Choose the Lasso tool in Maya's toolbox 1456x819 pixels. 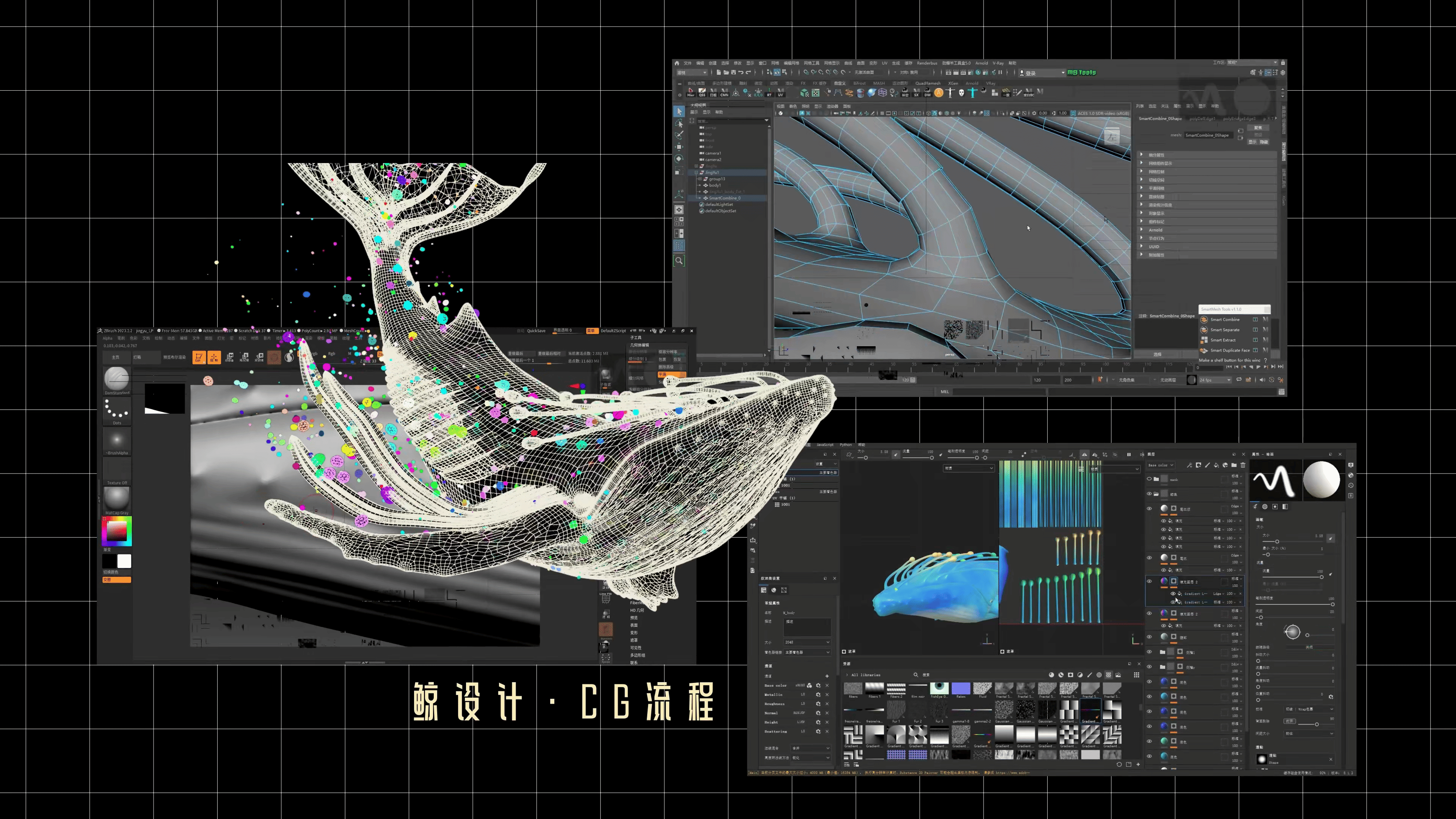coord(679,123)
